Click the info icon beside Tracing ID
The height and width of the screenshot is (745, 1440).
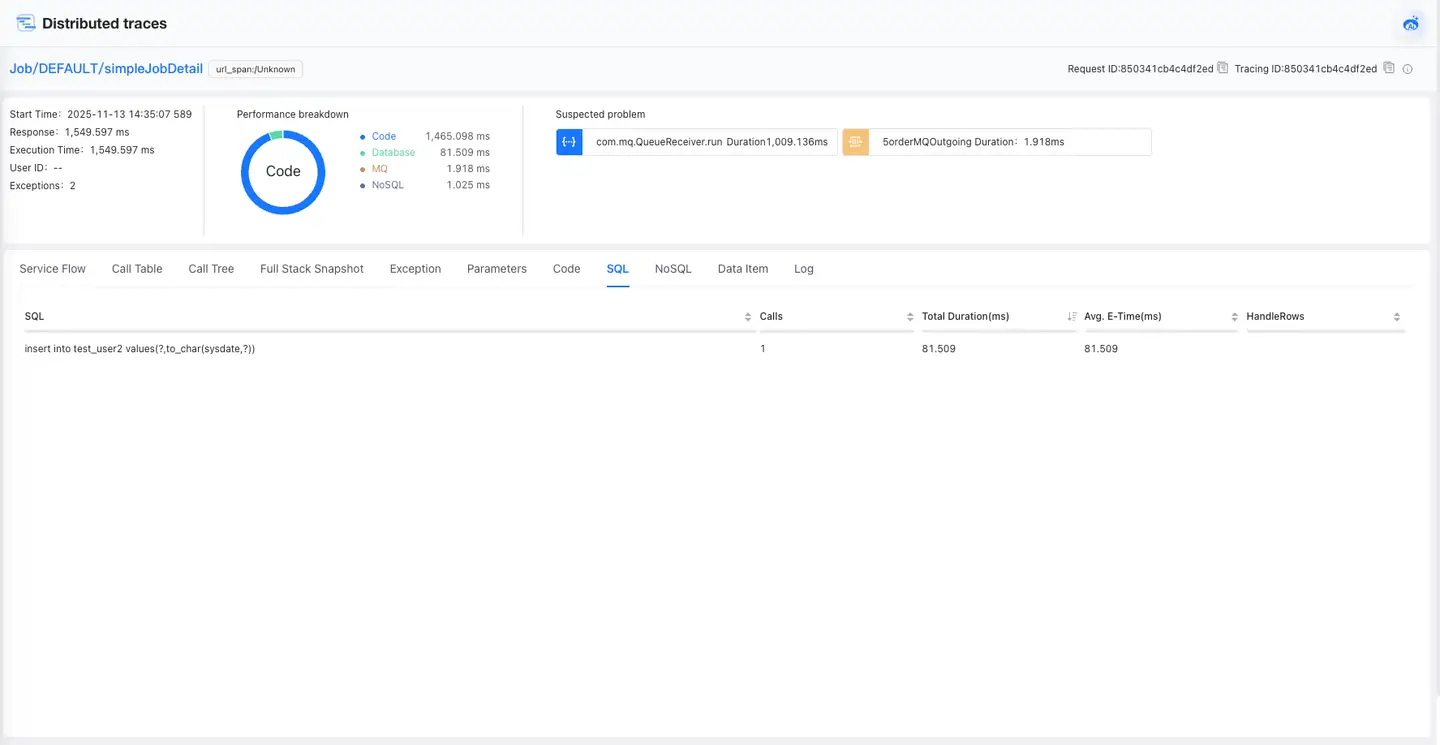[x=1408, y=69]
